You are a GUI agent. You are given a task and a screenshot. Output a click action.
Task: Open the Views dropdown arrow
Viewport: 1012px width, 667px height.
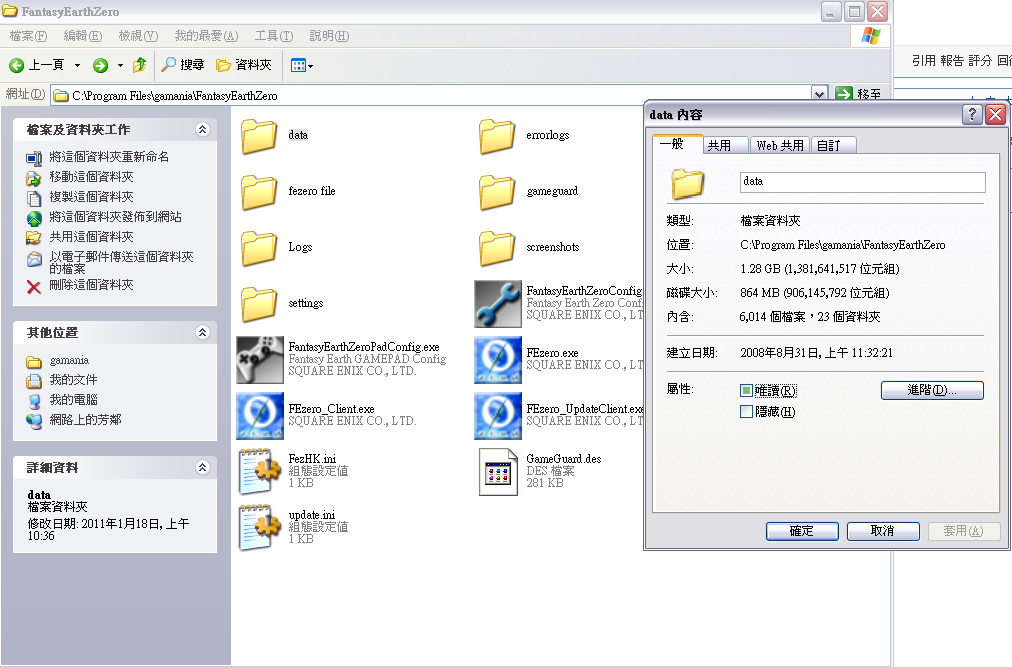[310, 66]
